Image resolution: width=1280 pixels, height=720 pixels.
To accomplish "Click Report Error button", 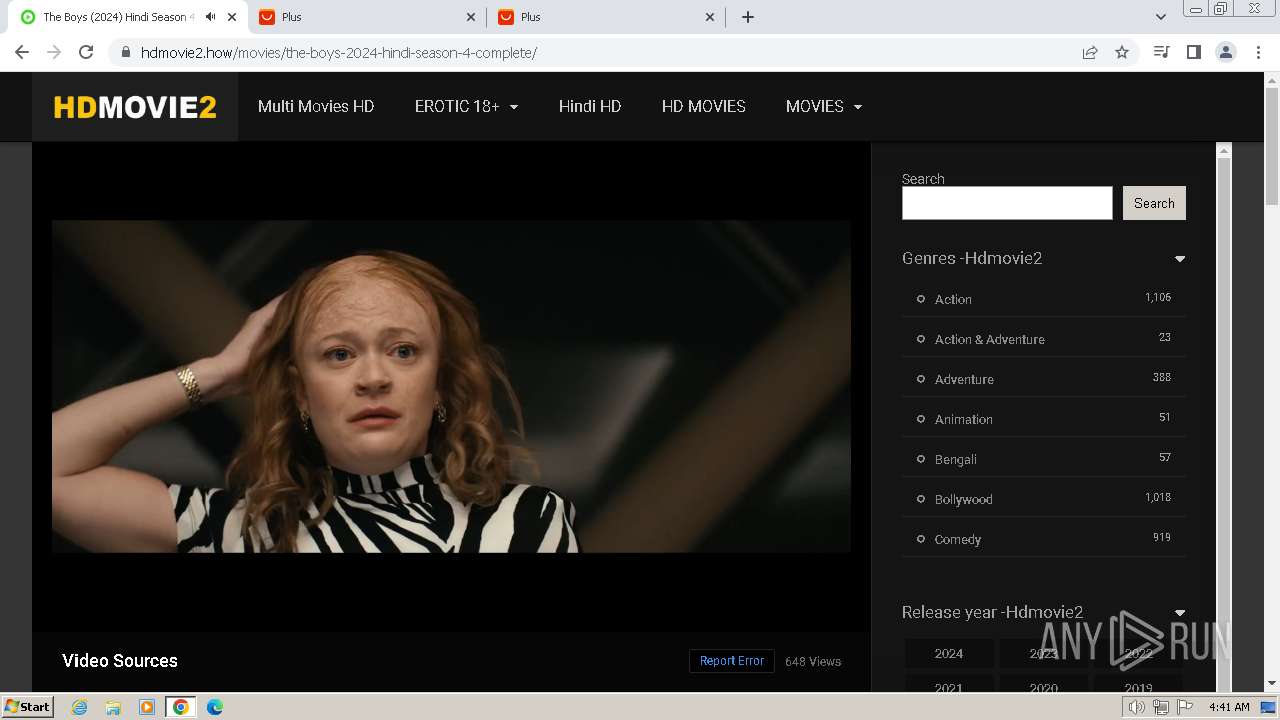I will (732, 661).
